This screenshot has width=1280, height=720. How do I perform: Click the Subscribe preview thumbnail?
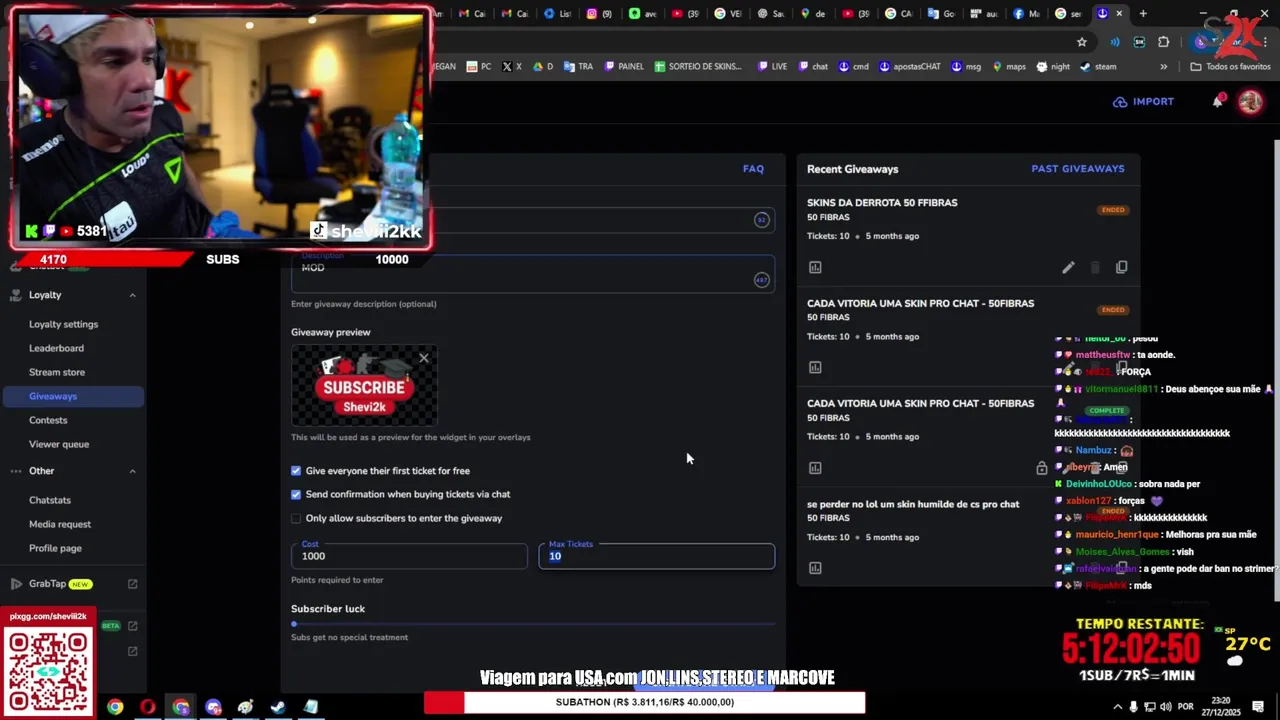click(364, 386)
